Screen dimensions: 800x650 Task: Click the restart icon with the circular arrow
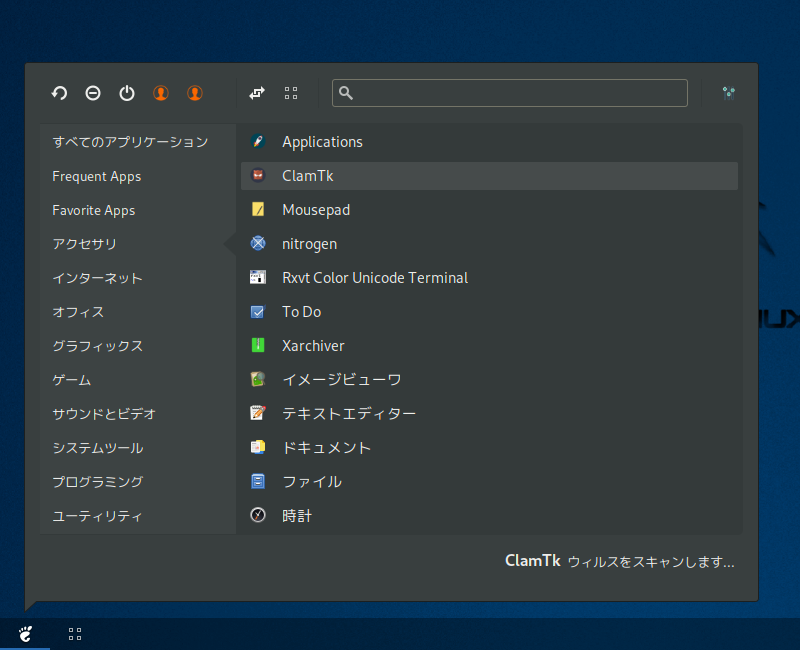pyautogui.click(x=59, y=93)
